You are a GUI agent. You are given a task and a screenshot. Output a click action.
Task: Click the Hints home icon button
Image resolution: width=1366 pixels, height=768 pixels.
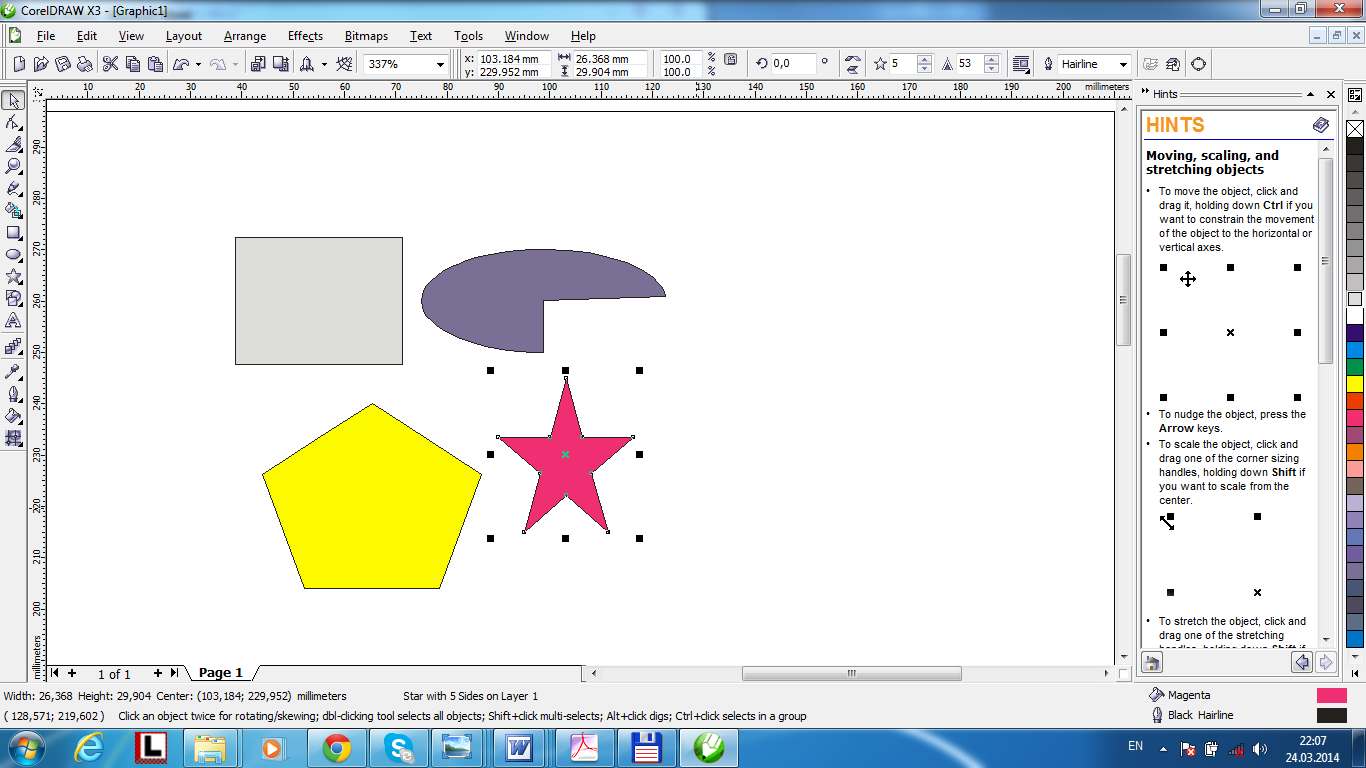tap(1152, 662)
